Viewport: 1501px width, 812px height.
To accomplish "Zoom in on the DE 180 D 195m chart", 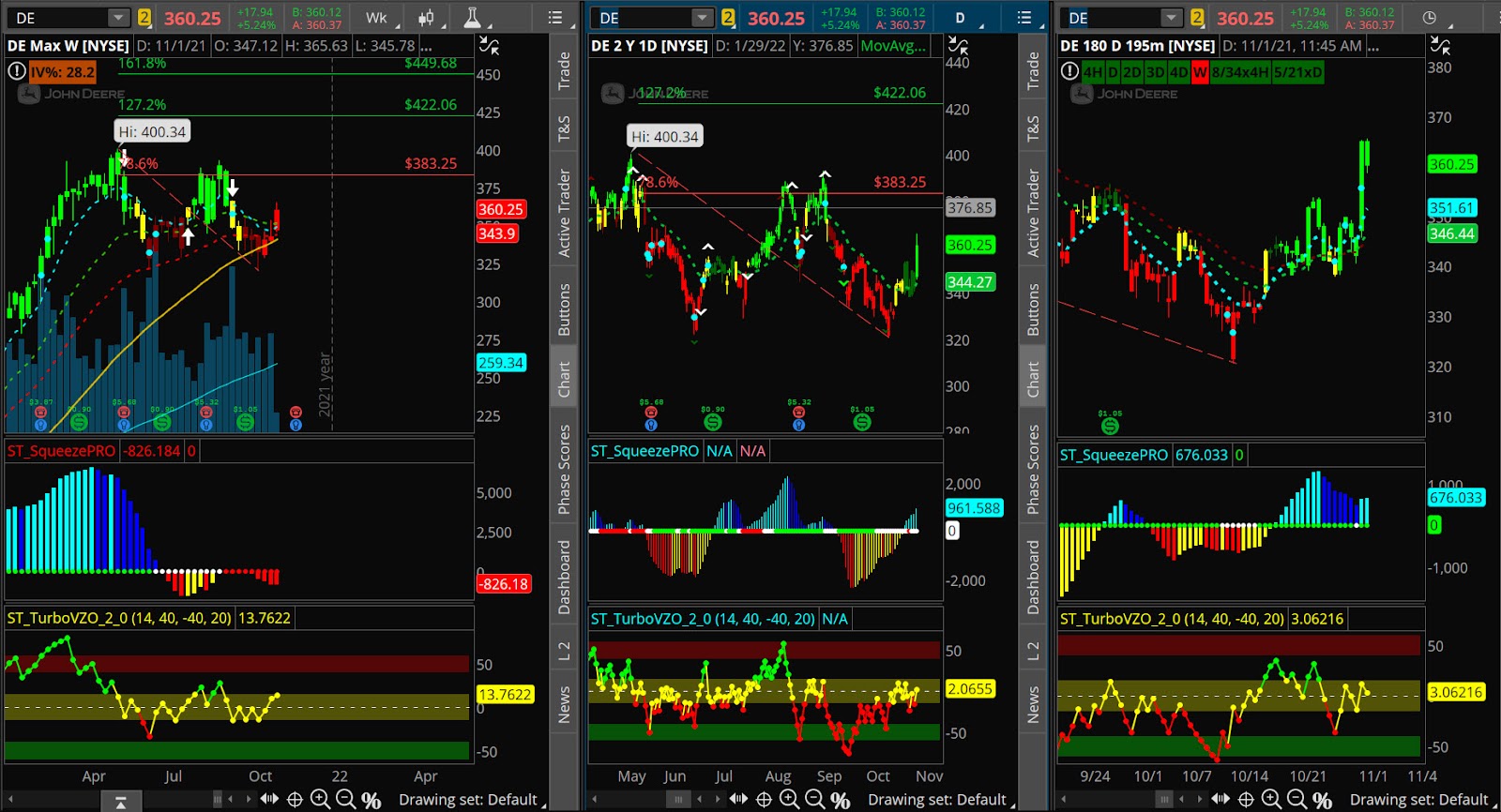I will [x=1271, y=800].
